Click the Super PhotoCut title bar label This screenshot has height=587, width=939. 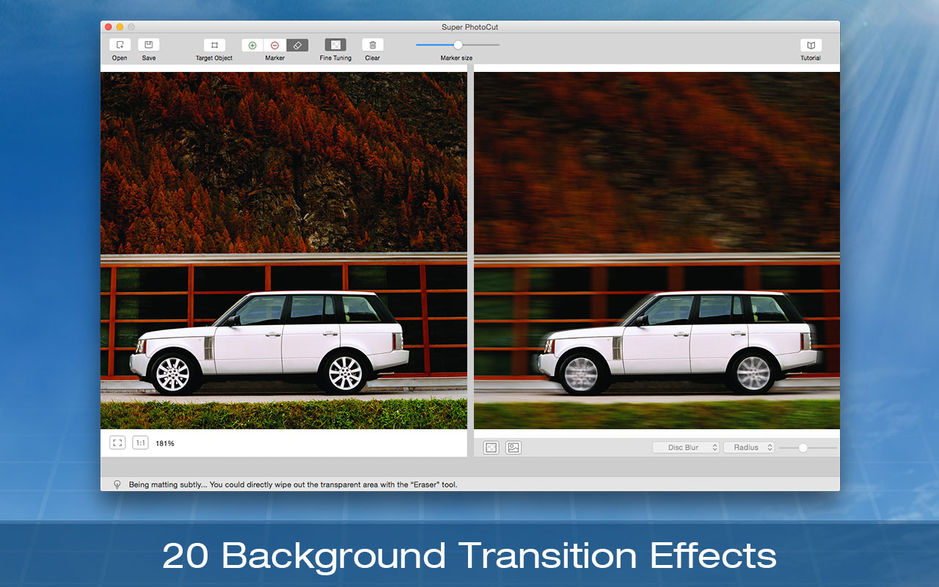coord(469,27)
